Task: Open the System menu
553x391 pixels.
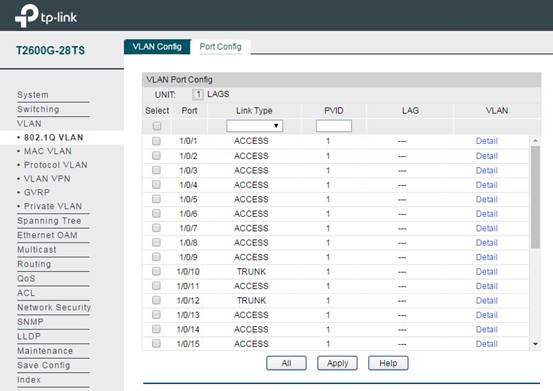Action: pos(33,95)
